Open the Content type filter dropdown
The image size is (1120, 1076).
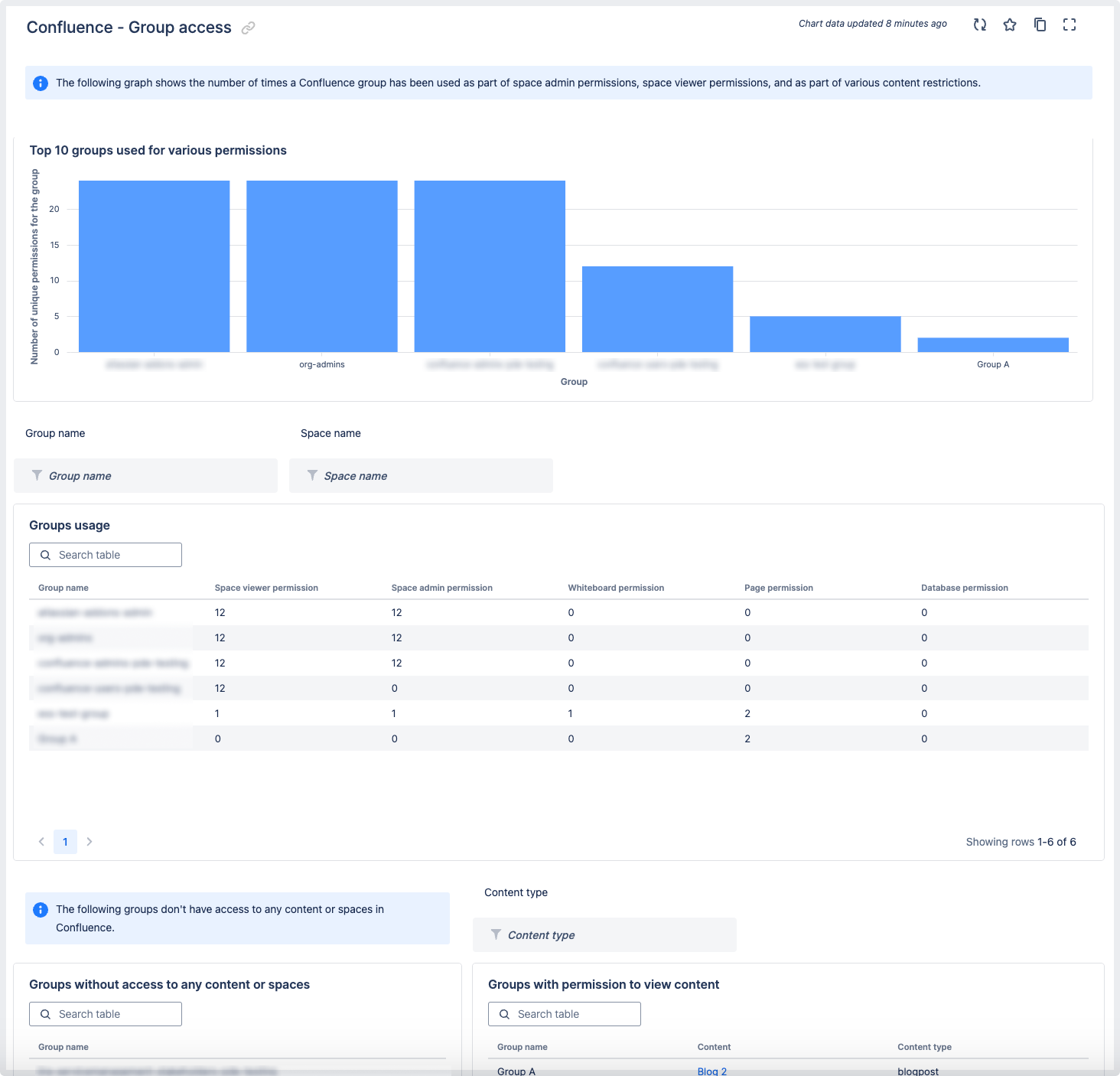(604, 934)
